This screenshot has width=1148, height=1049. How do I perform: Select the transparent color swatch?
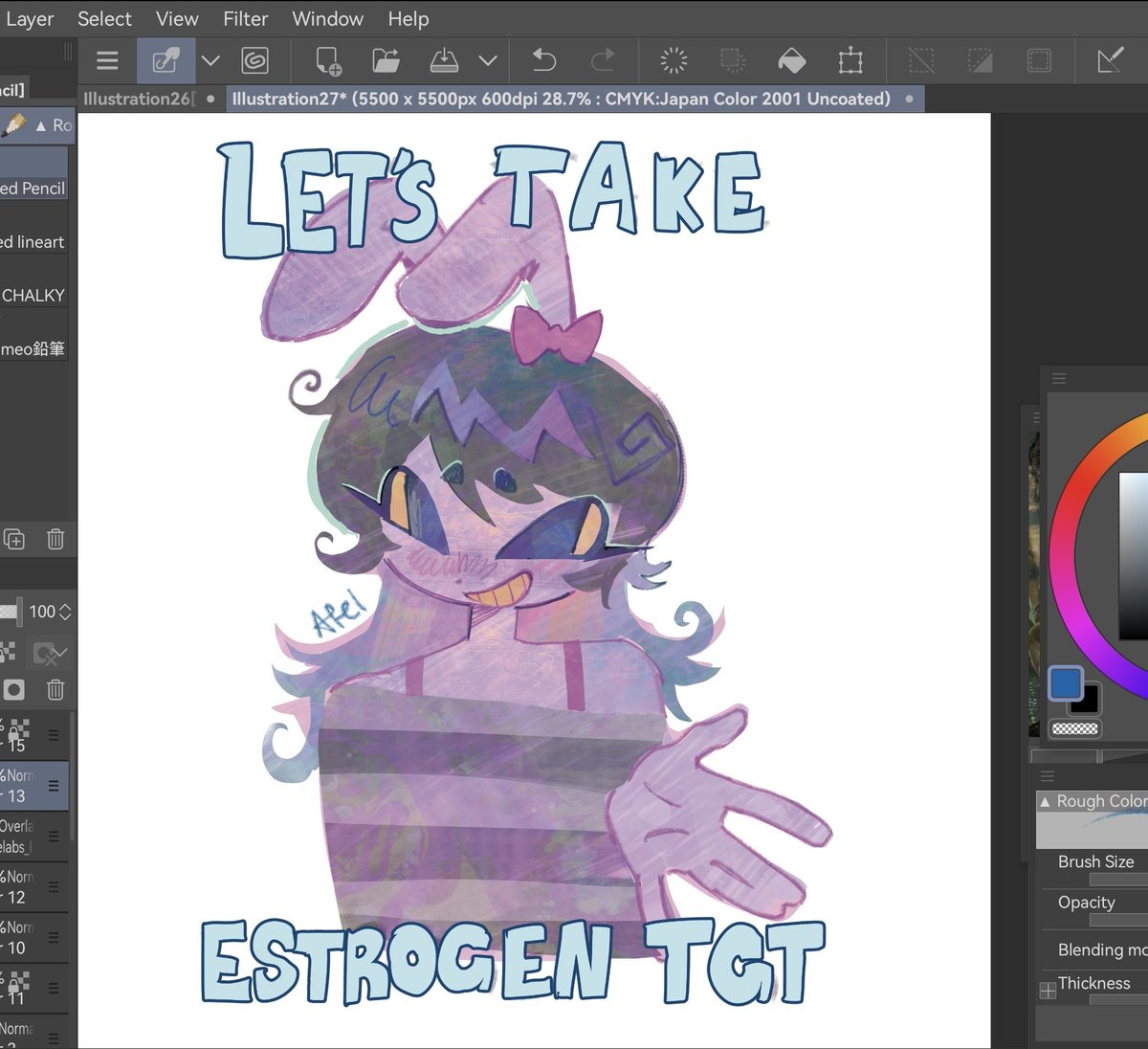pos(1075,729)
